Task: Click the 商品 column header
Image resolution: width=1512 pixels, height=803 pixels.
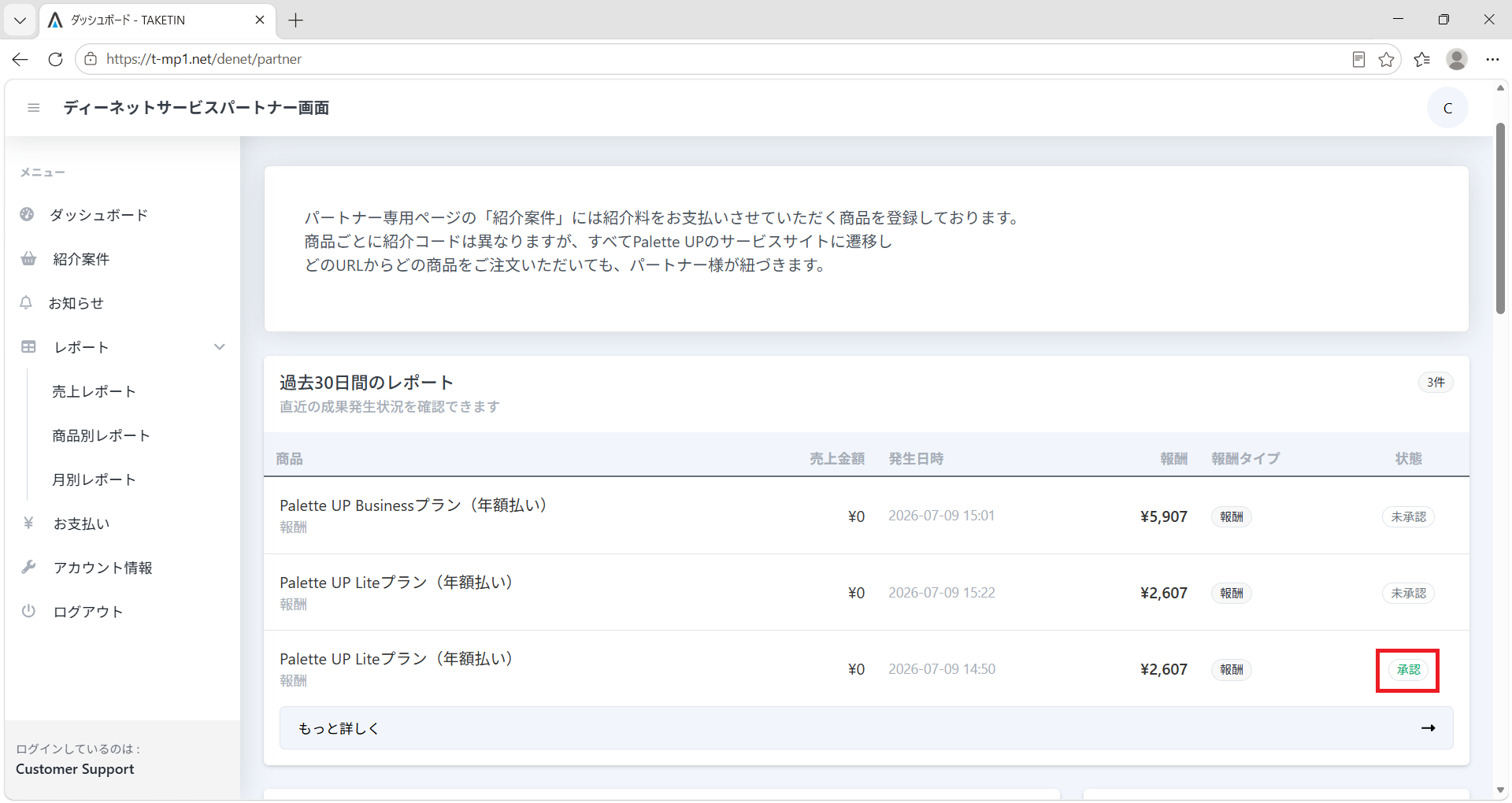Action: coord(289,458)
